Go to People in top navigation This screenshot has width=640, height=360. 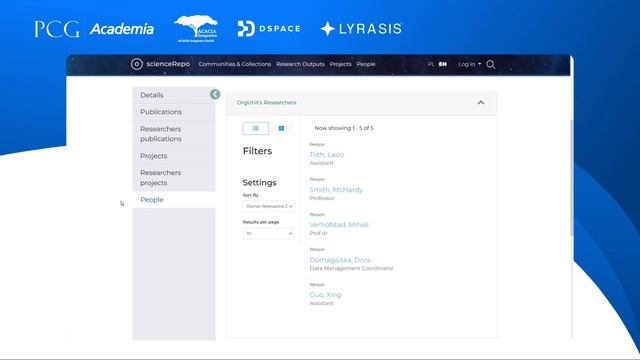tap(366, 64)
